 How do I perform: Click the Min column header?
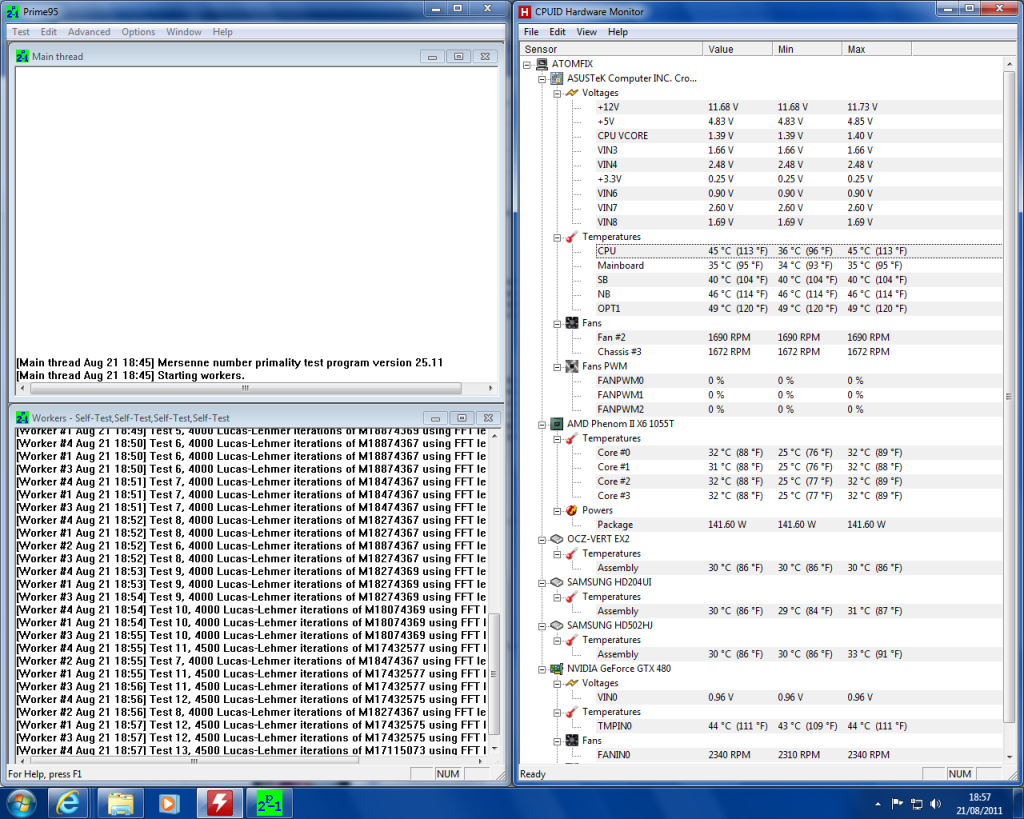pyautogui.click(x=807, y=49)
